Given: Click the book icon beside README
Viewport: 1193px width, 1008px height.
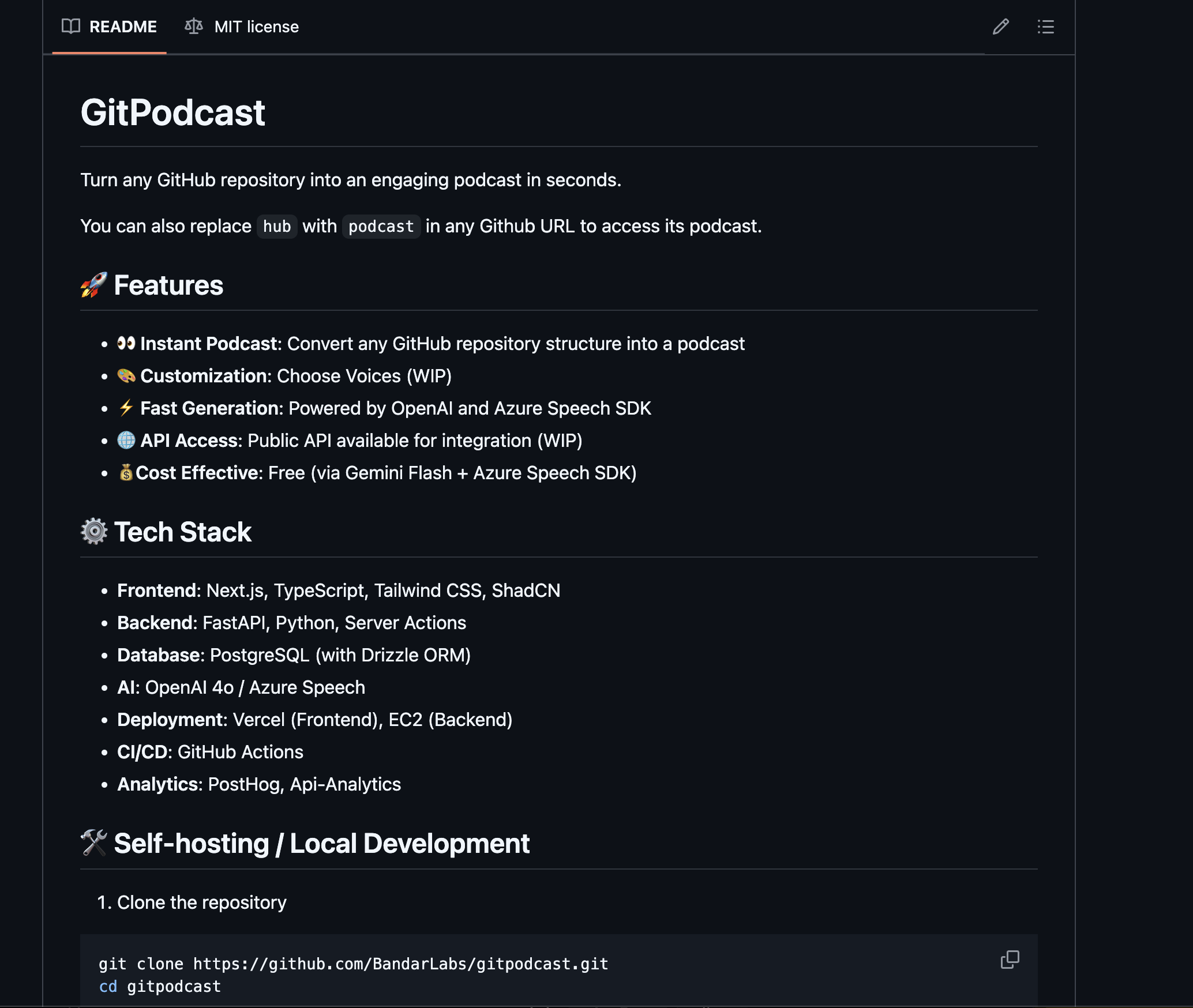Looking at the screenshot, I should [x=71, y=26].
